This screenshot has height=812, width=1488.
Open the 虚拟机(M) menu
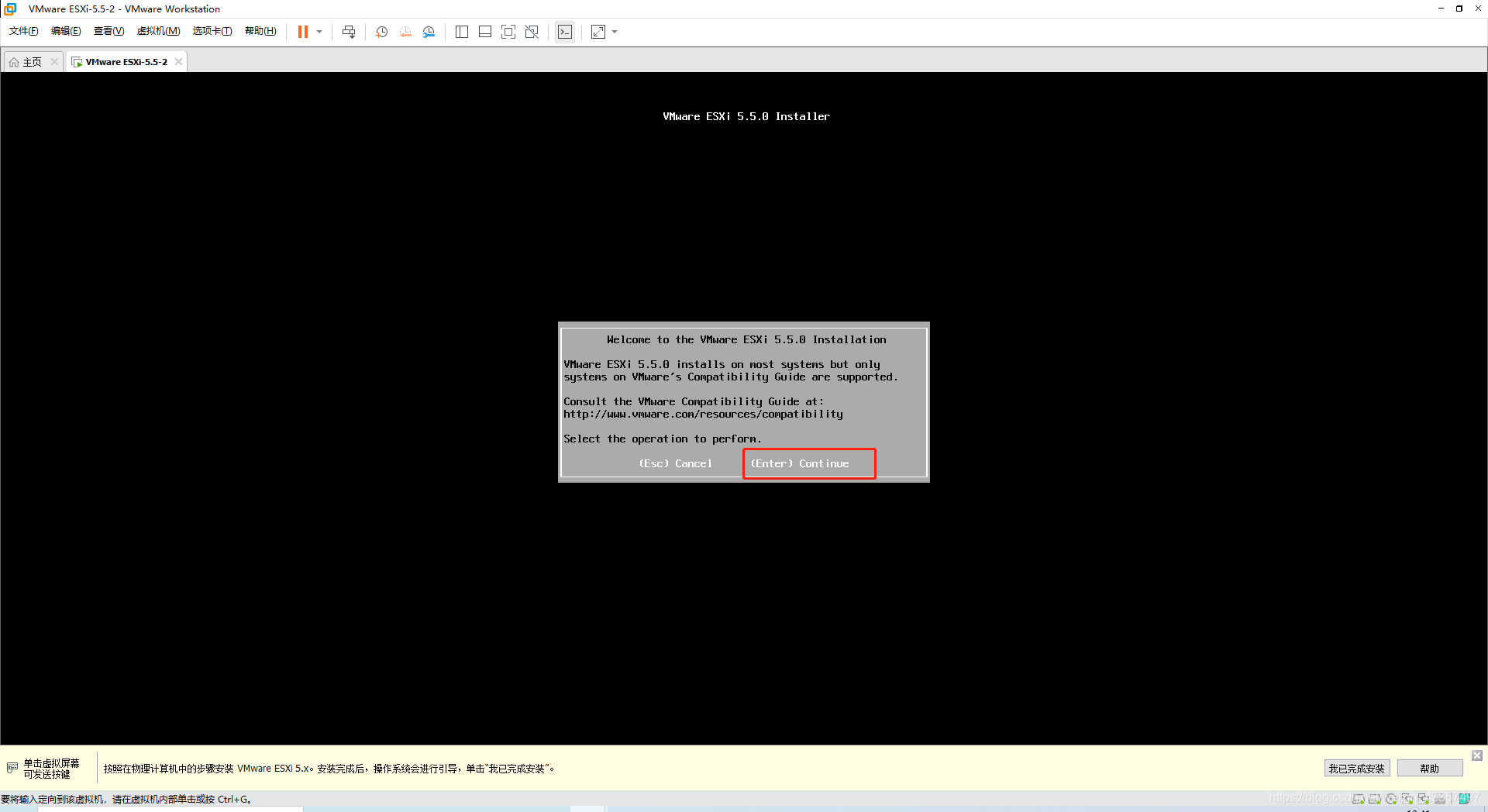158,31
